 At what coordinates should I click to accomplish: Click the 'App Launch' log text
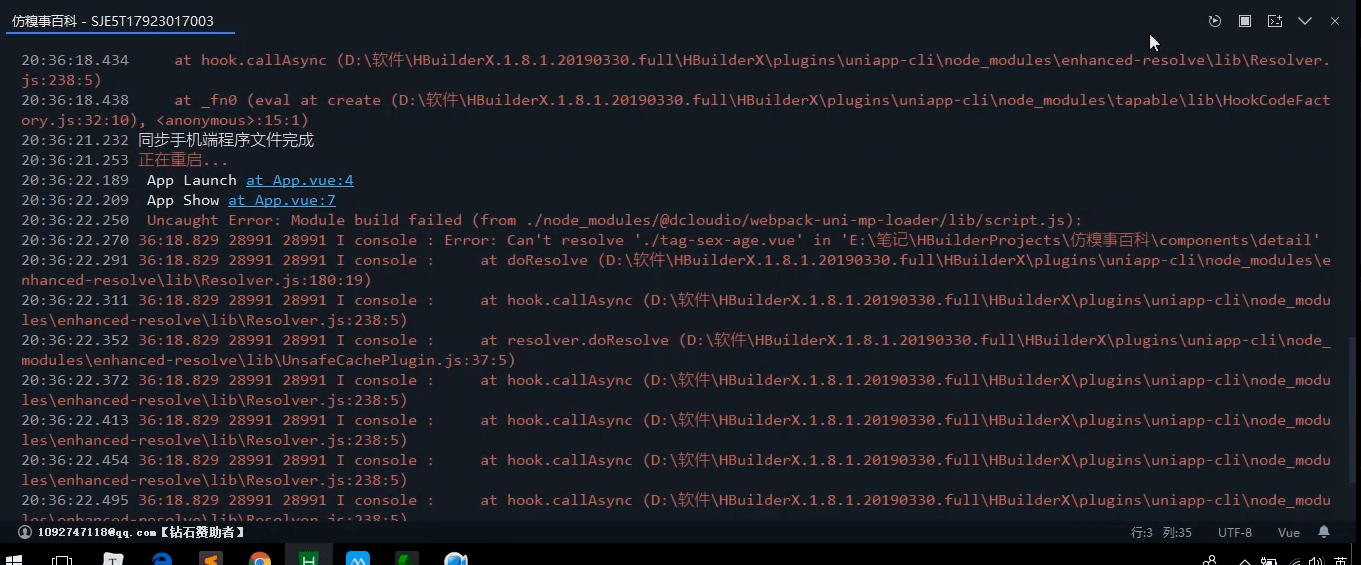pos(192,180)
